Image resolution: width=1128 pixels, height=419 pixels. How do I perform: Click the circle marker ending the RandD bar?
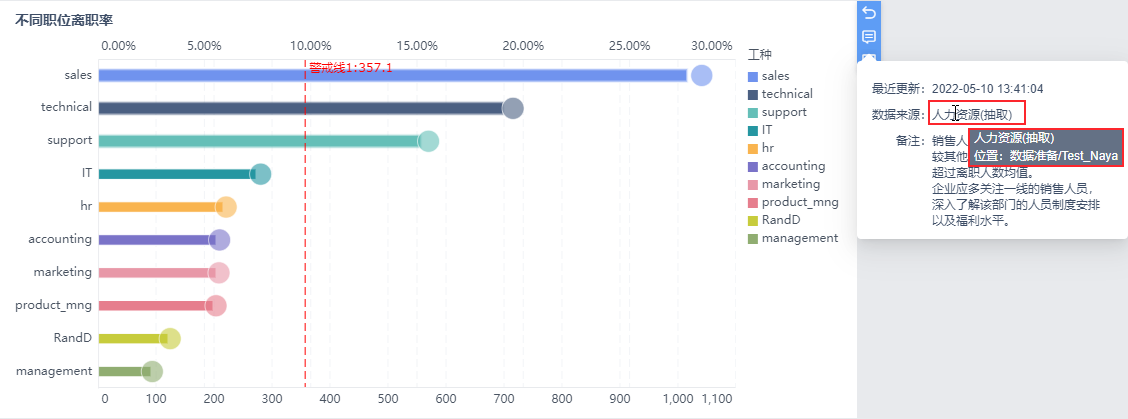pos(170,338)
